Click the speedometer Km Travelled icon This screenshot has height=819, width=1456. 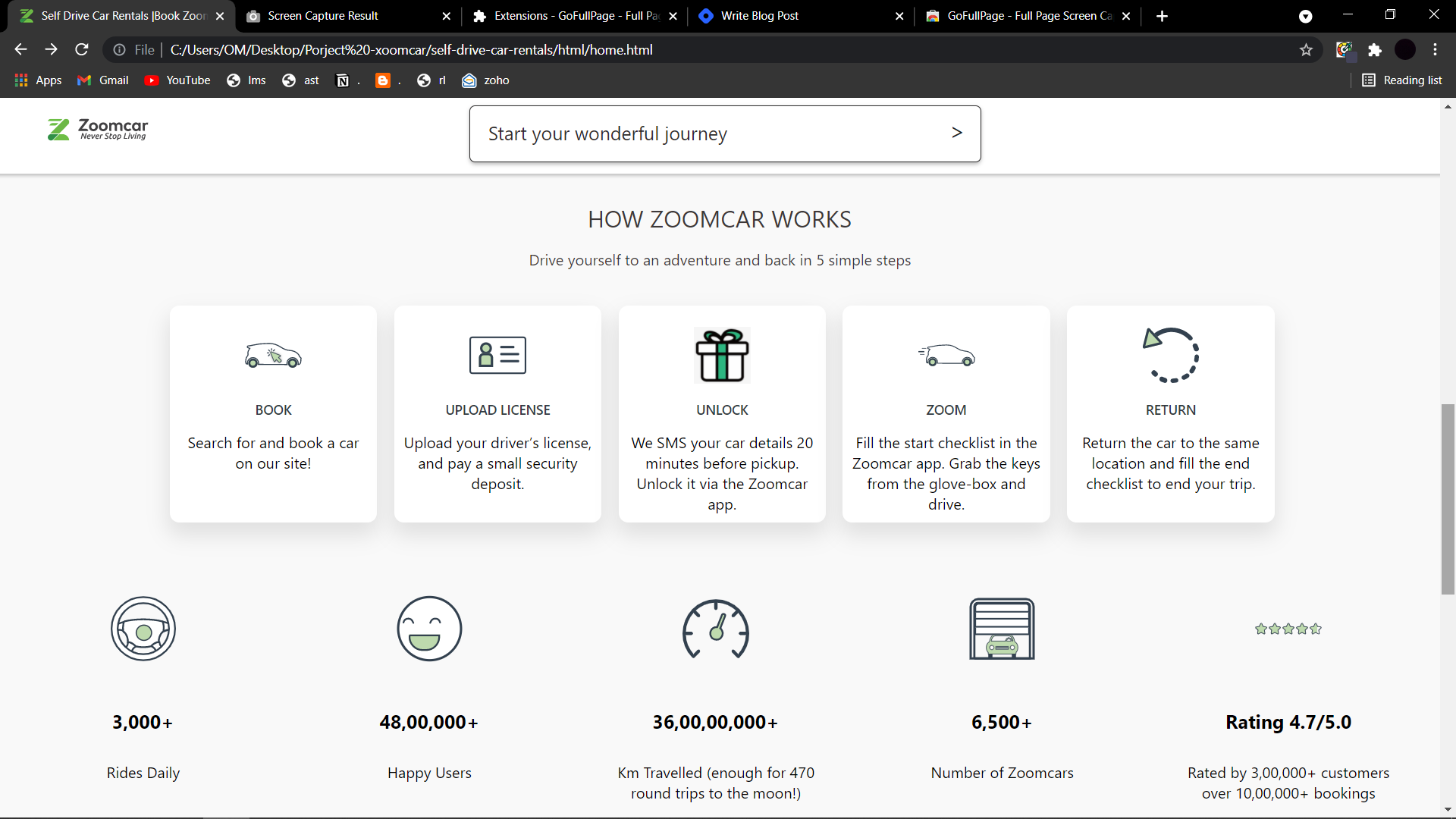tap(715, 629)
